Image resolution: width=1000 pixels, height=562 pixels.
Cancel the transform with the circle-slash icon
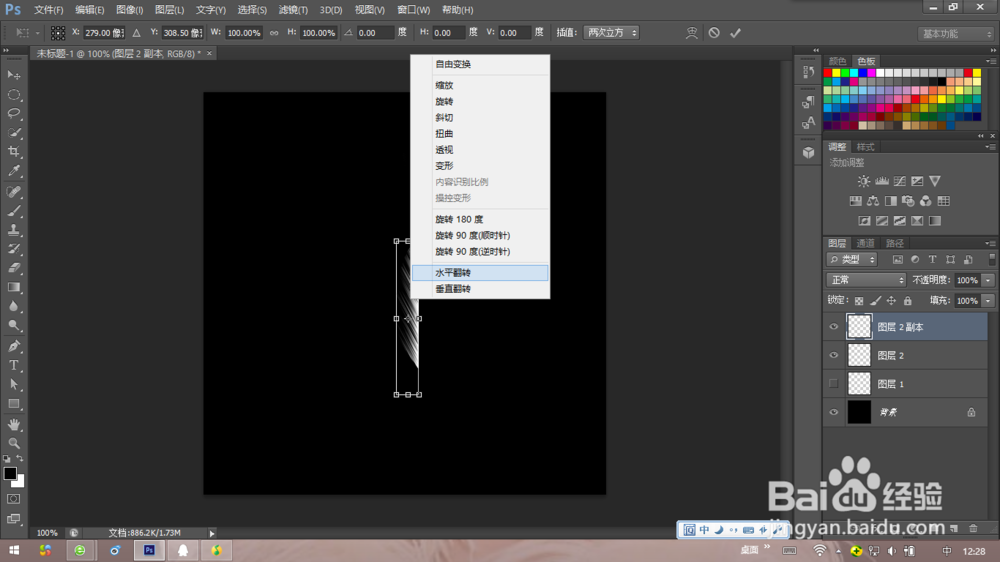714,33
